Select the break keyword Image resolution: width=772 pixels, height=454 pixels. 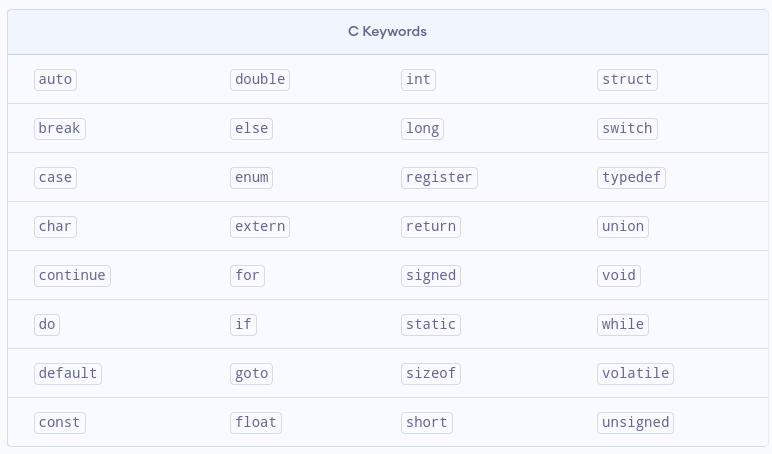pyautogui.click(x=59, y=128)
